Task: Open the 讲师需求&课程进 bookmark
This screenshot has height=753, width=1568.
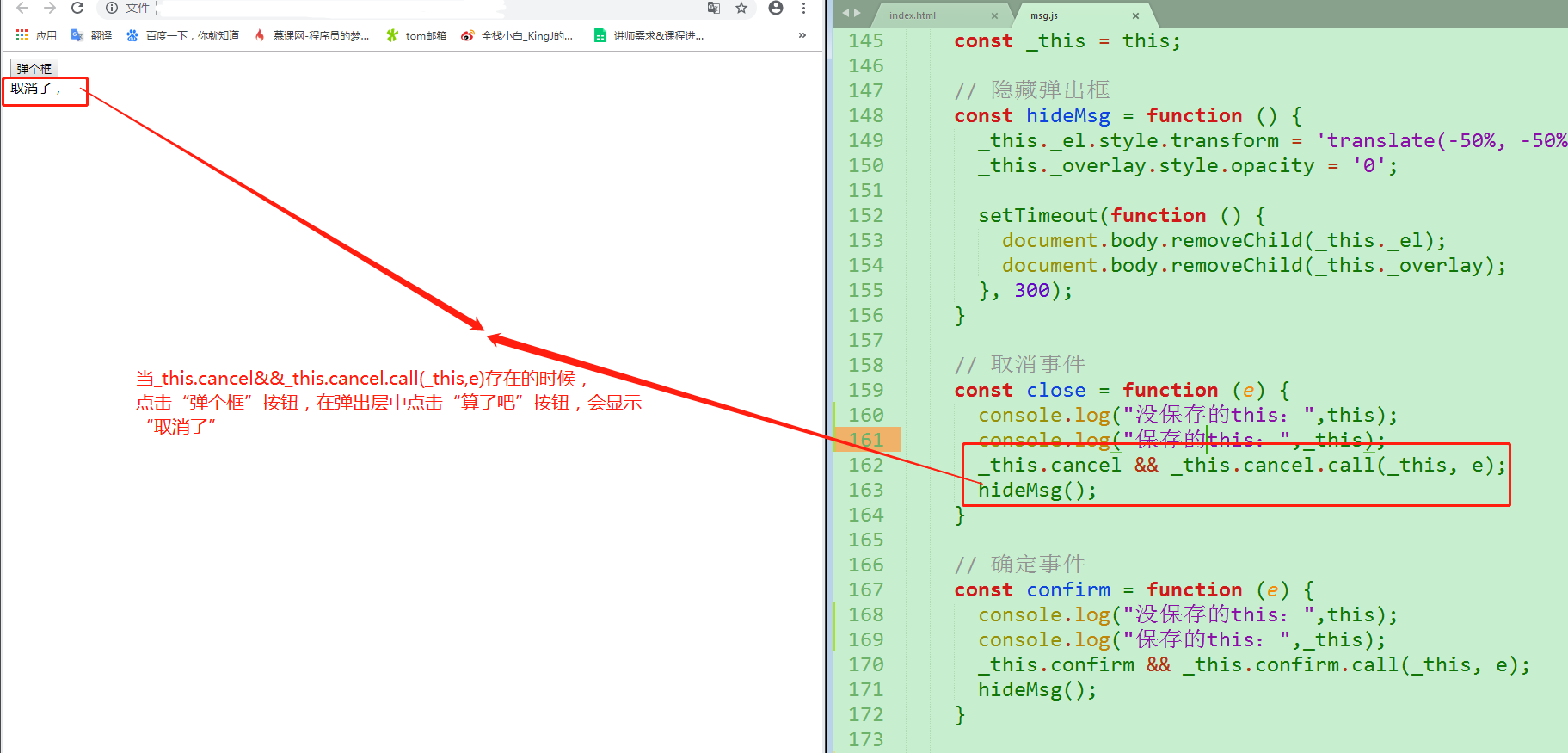Action: click(649, 35)
